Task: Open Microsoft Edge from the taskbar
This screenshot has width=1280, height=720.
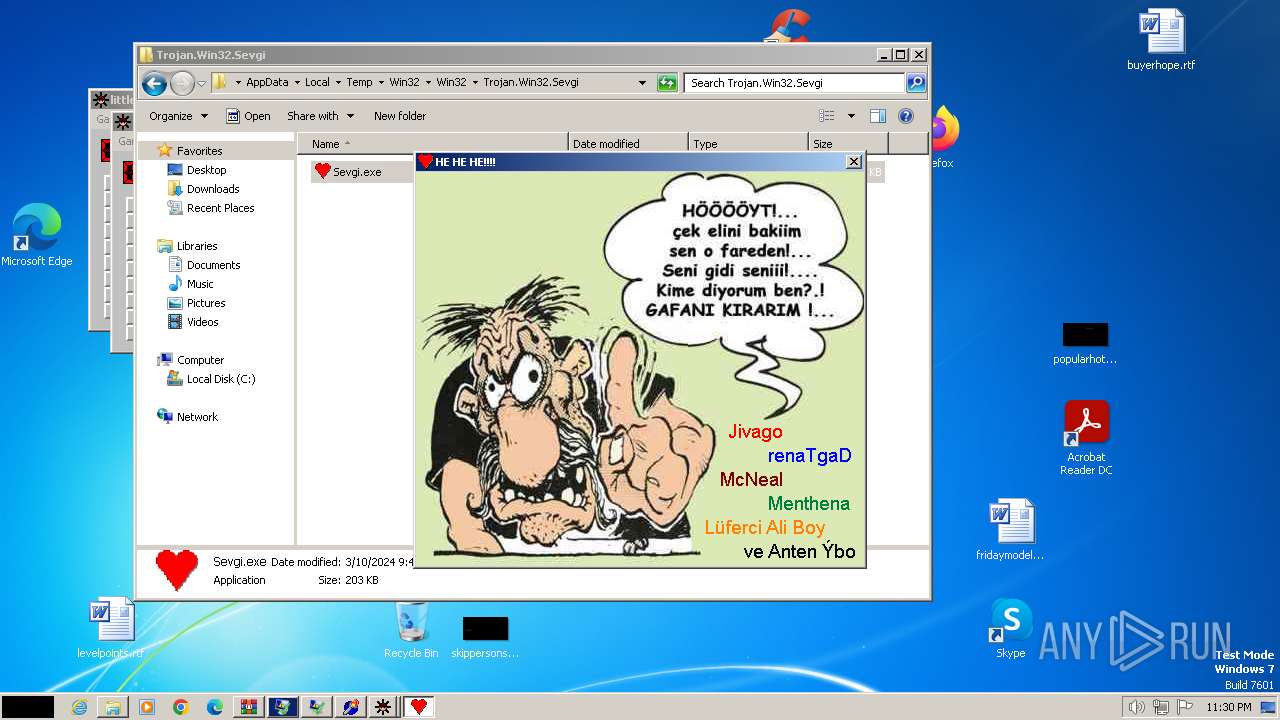Action: click(215, 707)
